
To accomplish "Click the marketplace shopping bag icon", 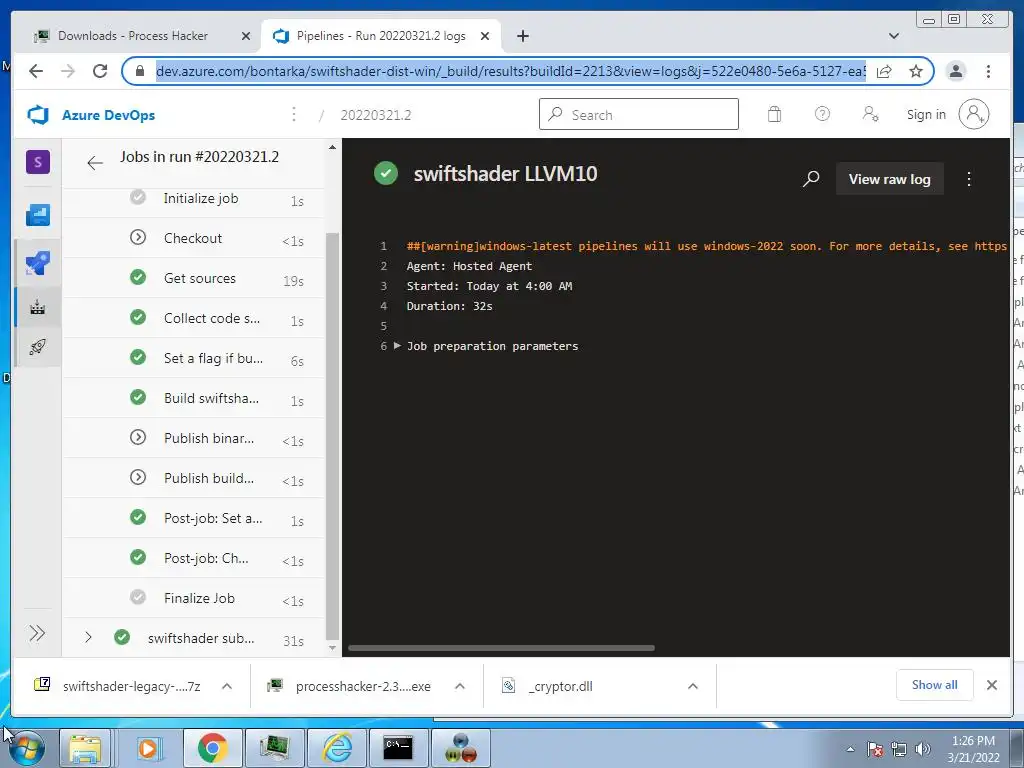I will [774, 114].
